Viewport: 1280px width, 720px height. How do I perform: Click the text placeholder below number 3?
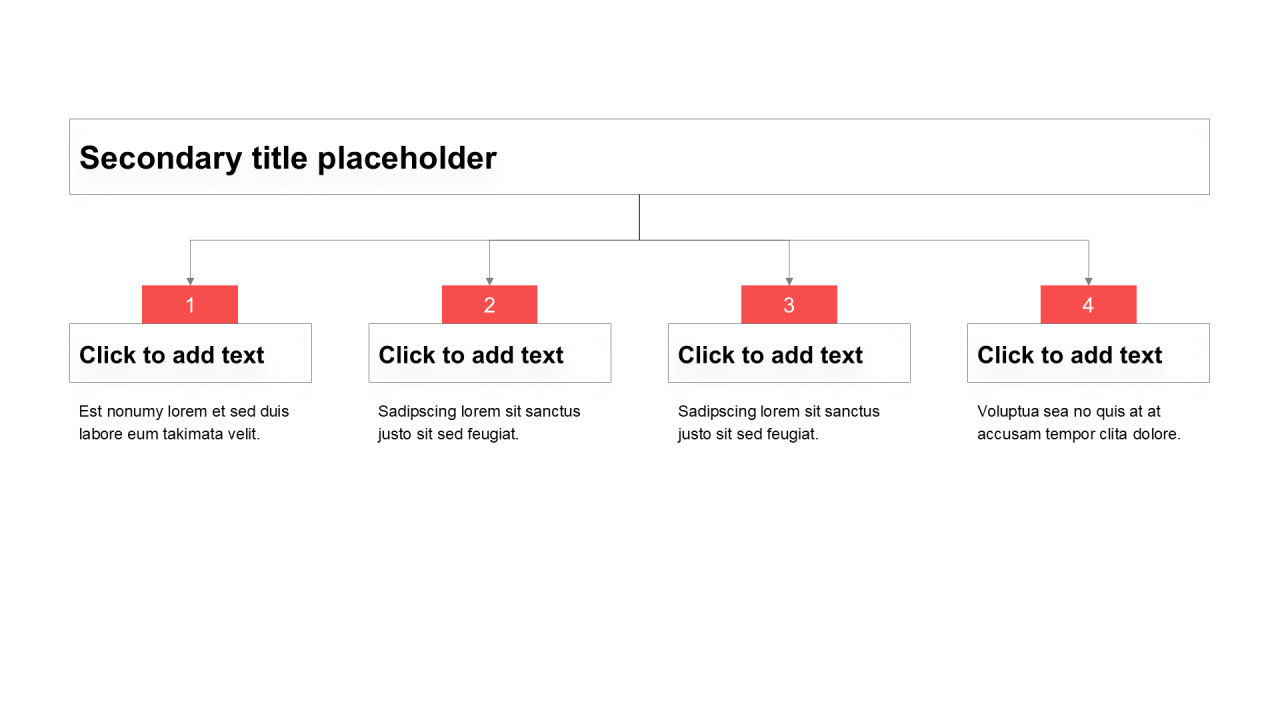(x=789, y=353)
